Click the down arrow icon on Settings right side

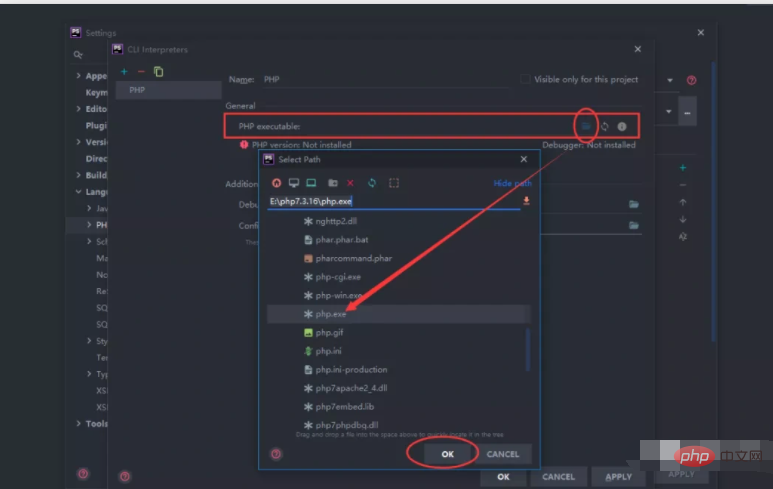tap(683, 219)
